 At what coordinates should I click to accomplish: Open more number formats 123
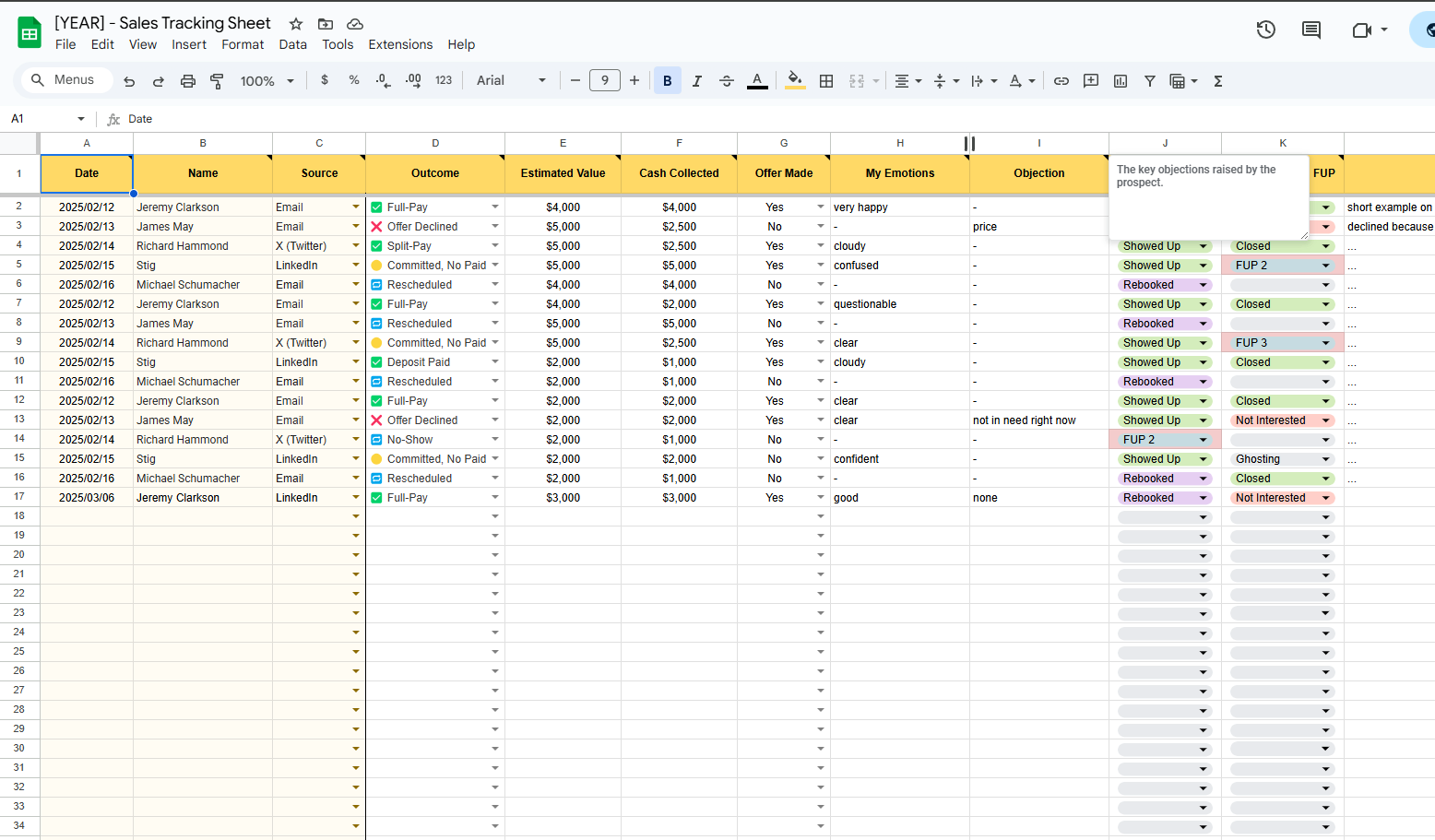click(x=444, y=80)
